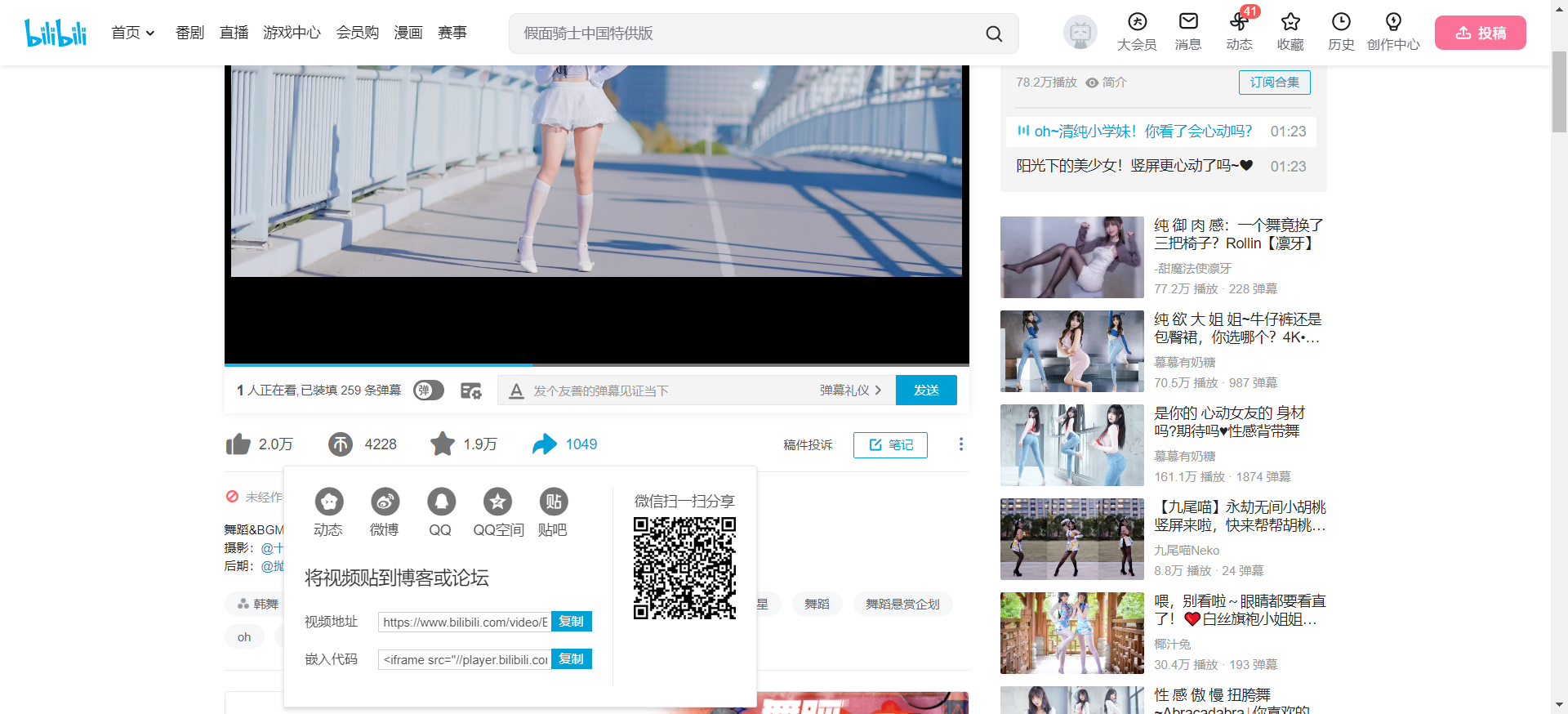
Task: Open thumbnail of 白丝旗袍小姐姐 video
Action: pyautogui.click(x=1071, y=633)
